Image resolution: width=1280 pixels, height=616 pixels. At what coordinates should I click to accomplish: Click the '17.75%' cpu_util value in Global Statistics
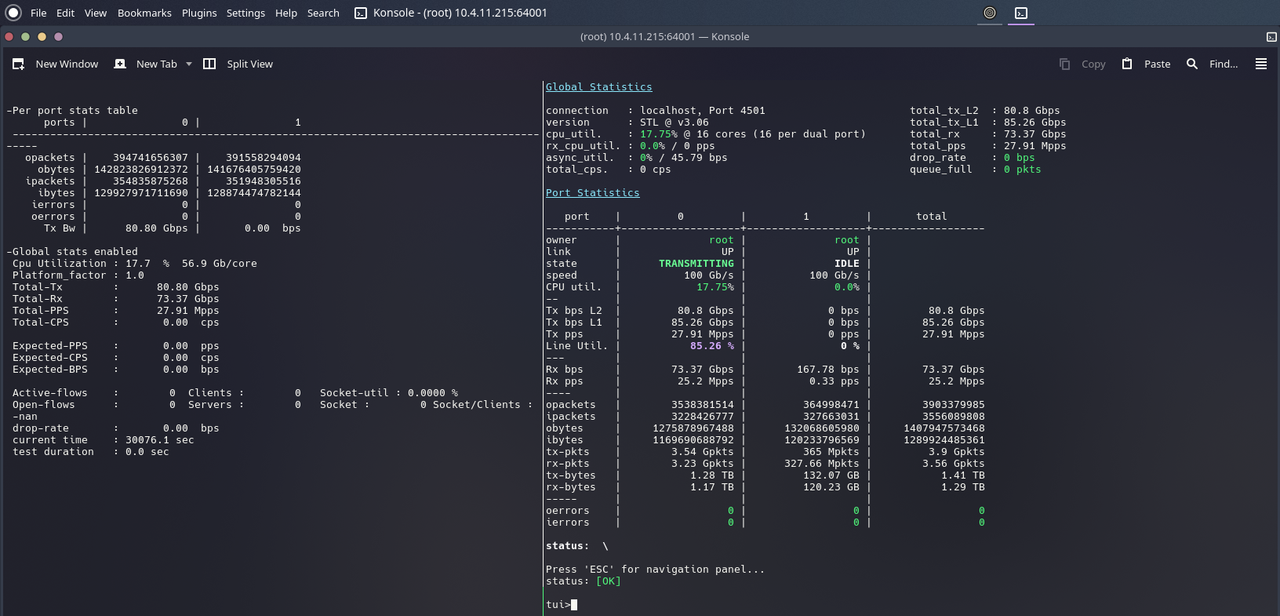[658, 134]
